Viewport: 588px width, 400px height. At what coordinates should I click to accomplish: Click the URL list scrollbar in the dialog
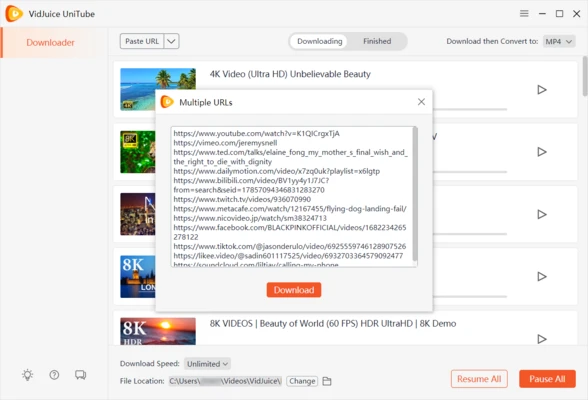click(x=415, y=194)
